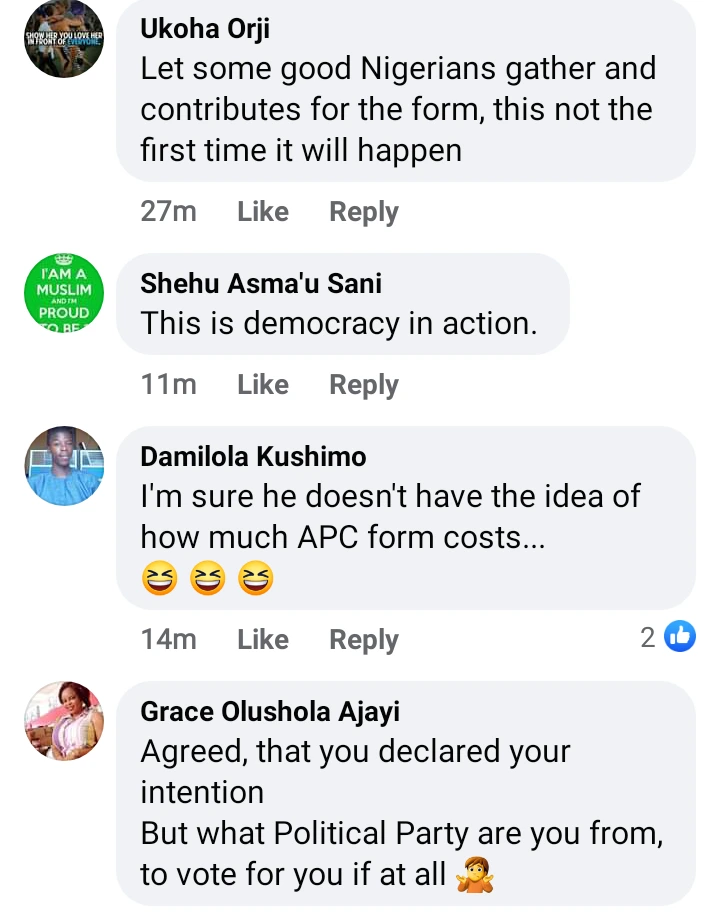View Grace Olushola Ajayi's profile picture
Screen dimensions: 717x912
(x=63, y=721)
